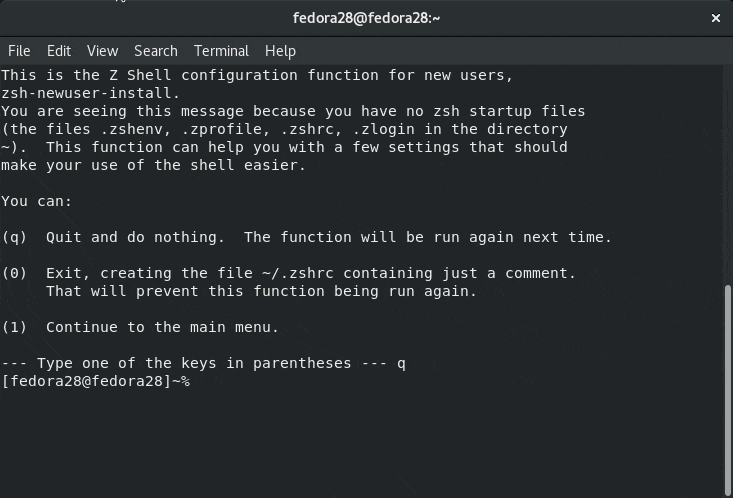This screenshot has width=733, height=498.
Task: Click the 'You can:' text line
Action: 37,201
